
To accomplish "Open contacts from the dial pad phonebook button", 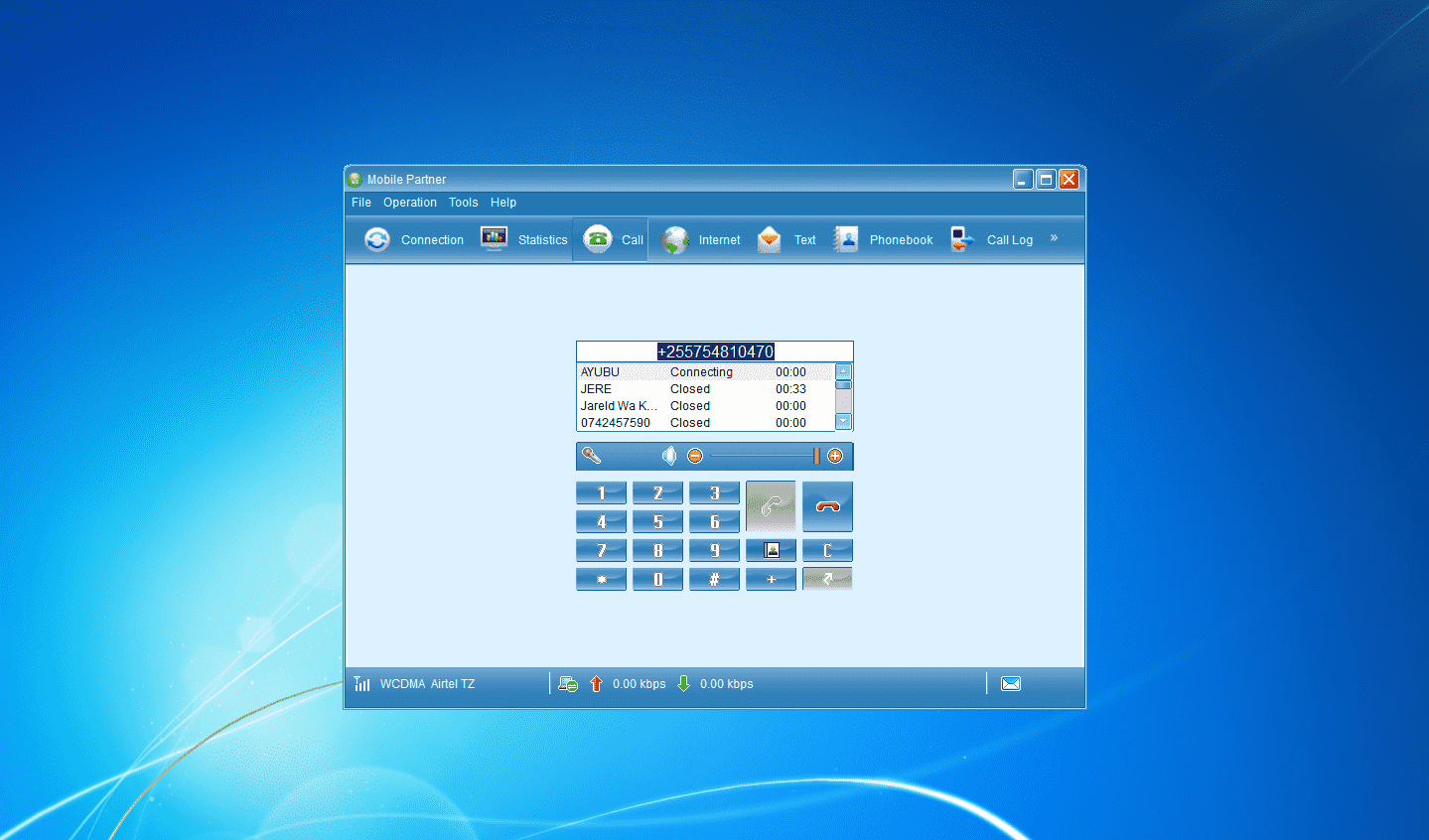I will [x=771, y=550].
